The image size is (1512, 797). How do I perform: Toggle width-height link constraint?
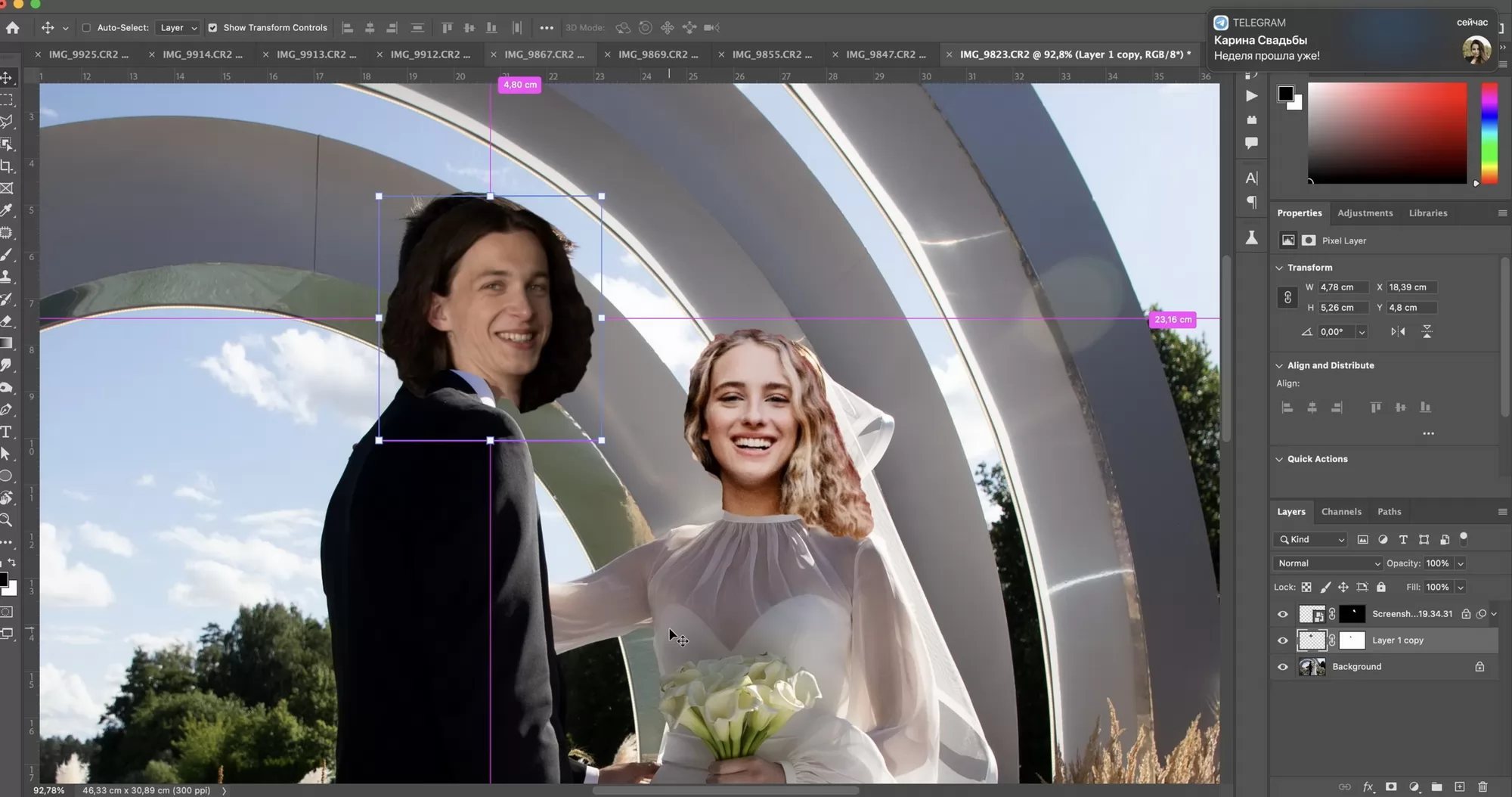1287,298
